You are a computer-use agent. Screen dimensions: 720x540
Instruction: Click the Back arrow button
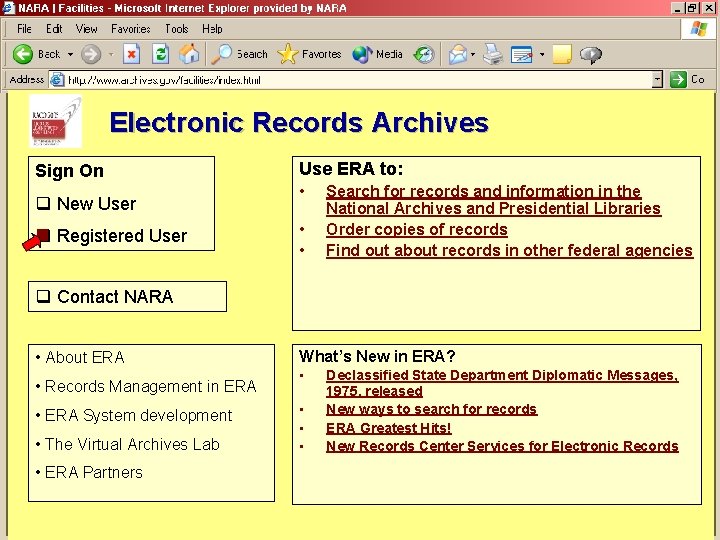tap(22, 54)
